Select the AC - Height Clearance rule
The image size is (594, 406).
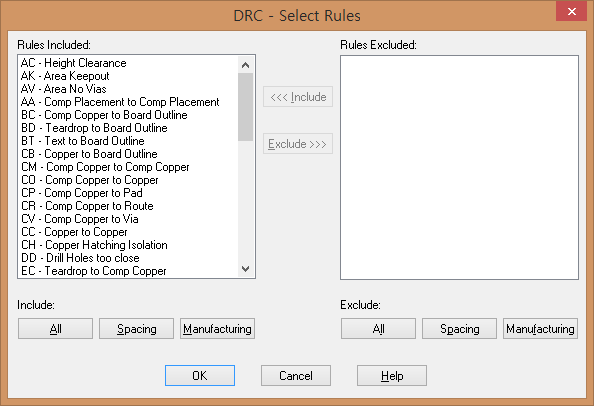pos(74,63)
